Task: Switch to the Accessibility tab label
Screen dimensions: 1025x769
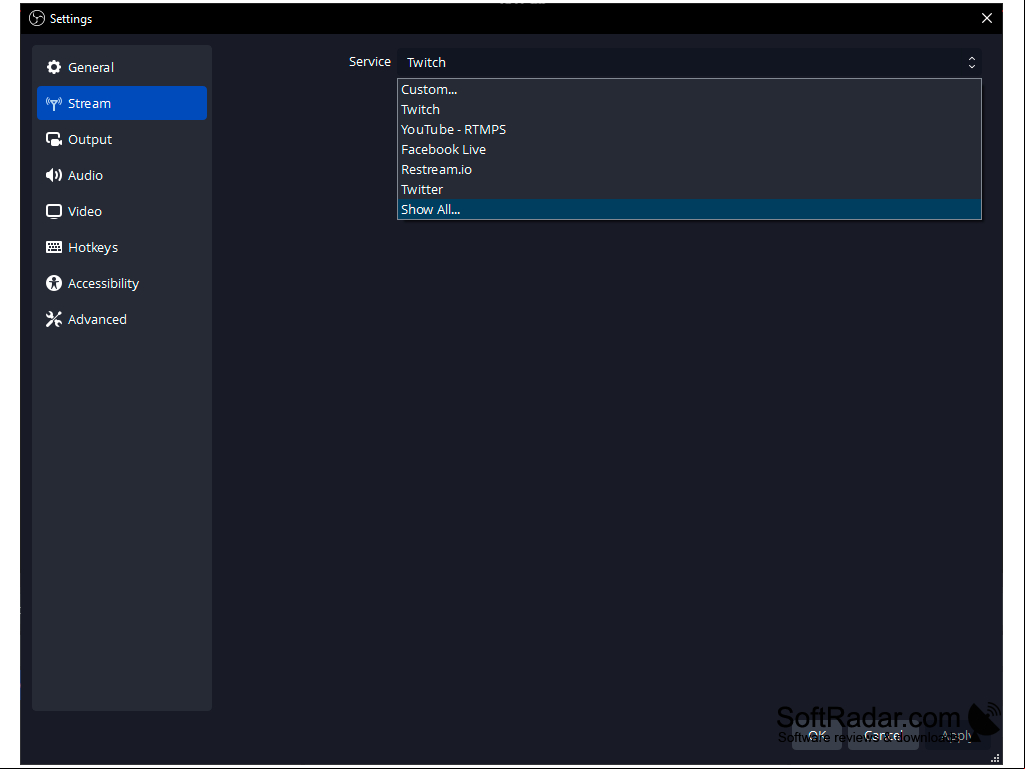Action: (103, 283)
